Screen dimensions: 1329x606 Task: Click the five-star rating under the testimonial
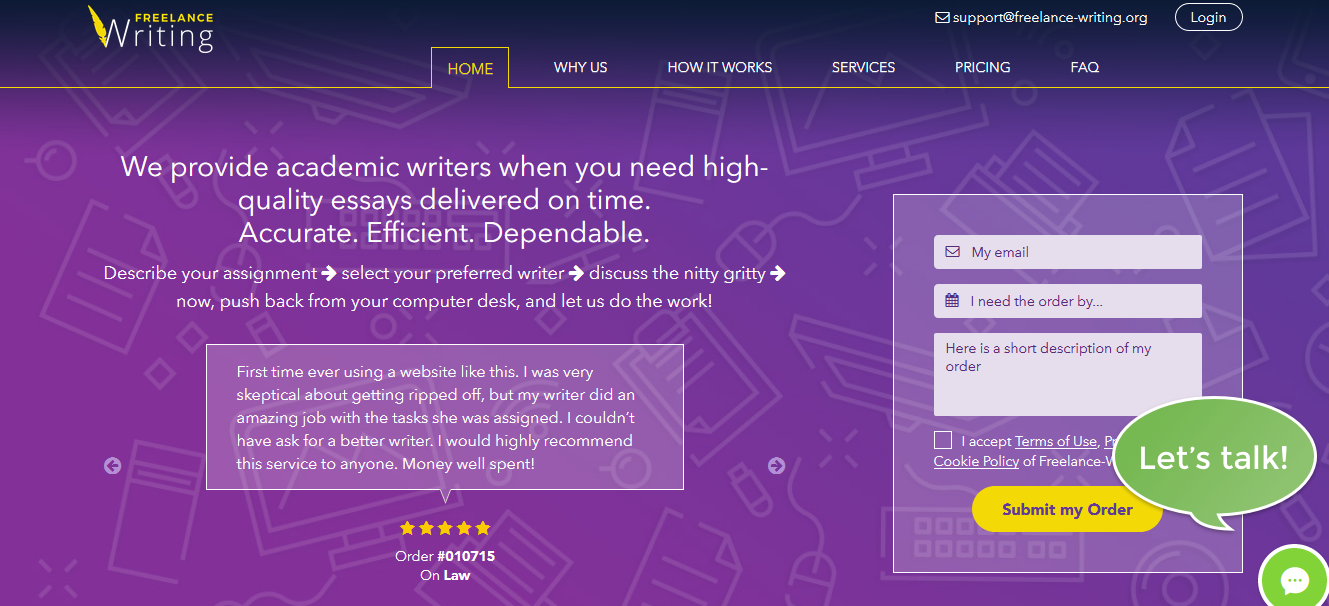point(445,528)
